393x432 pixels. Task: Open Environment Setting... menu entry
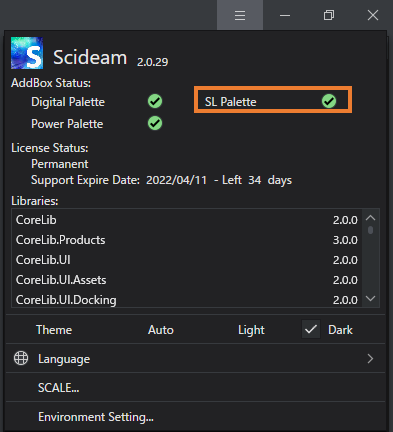coord(195,417)
